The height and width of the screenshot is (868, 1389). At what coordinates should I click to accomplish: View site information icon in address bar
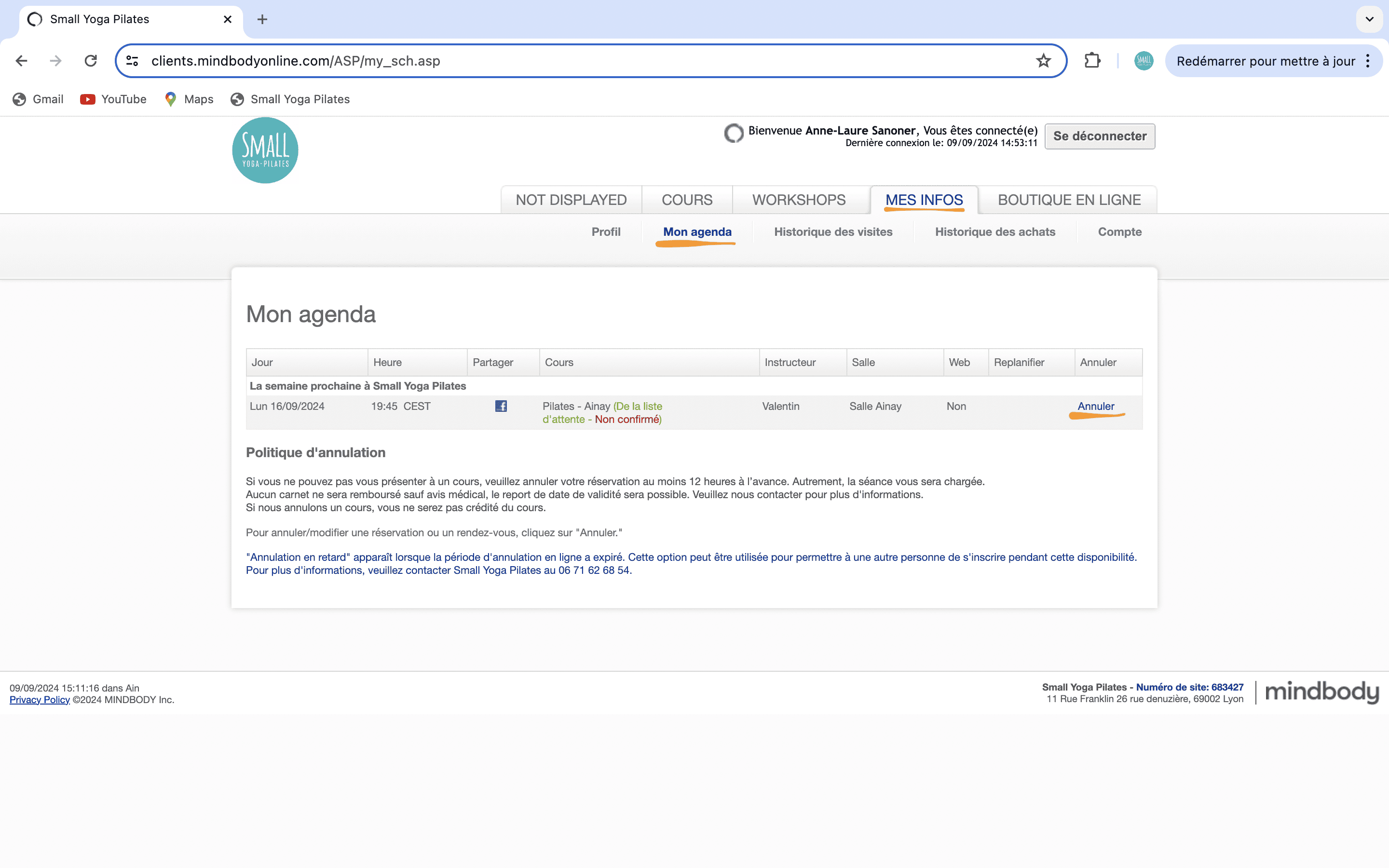(x=132, y=61)
